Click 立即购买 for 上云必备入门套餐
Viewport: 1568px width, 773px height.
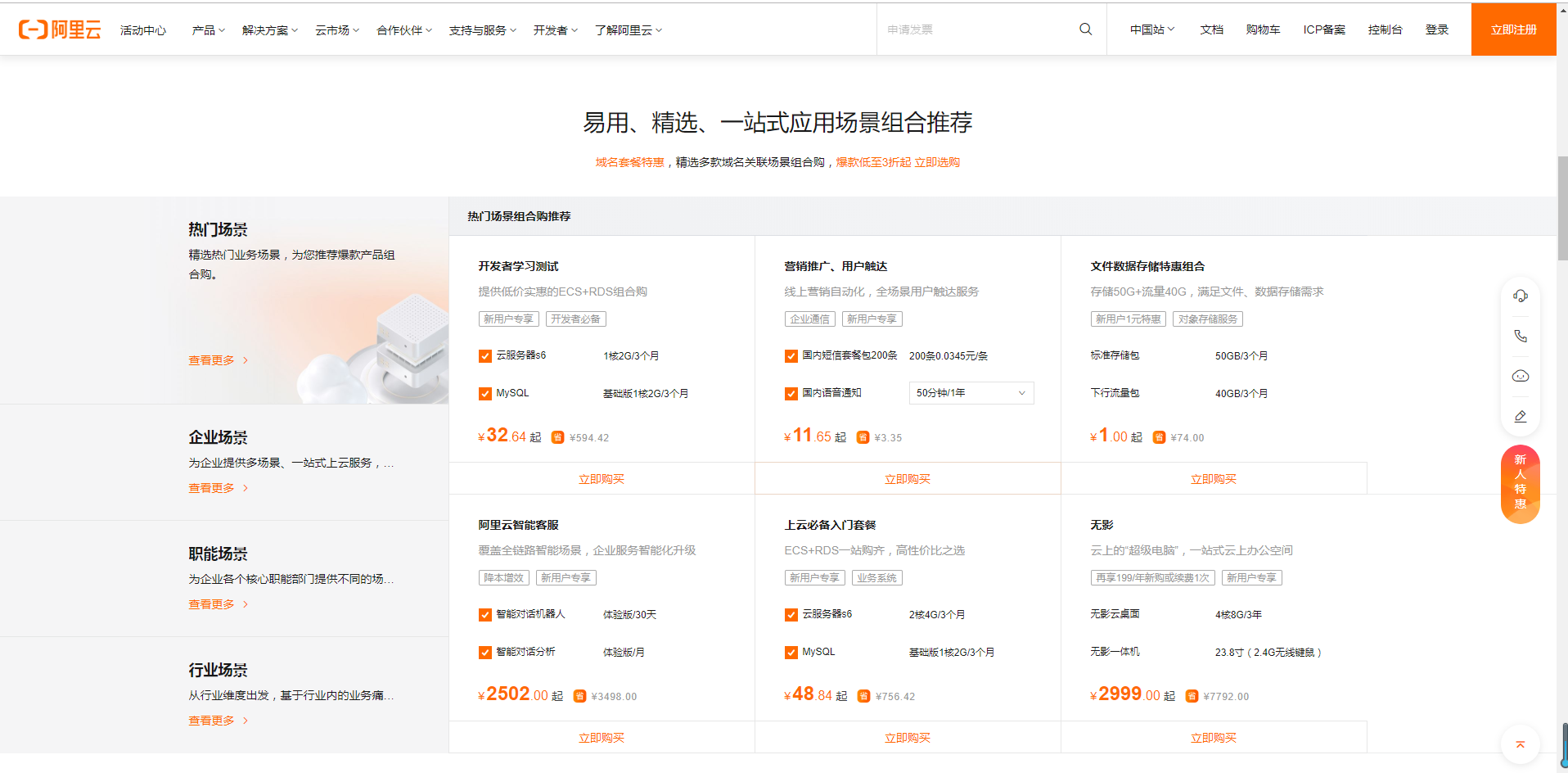click(908, 738)
